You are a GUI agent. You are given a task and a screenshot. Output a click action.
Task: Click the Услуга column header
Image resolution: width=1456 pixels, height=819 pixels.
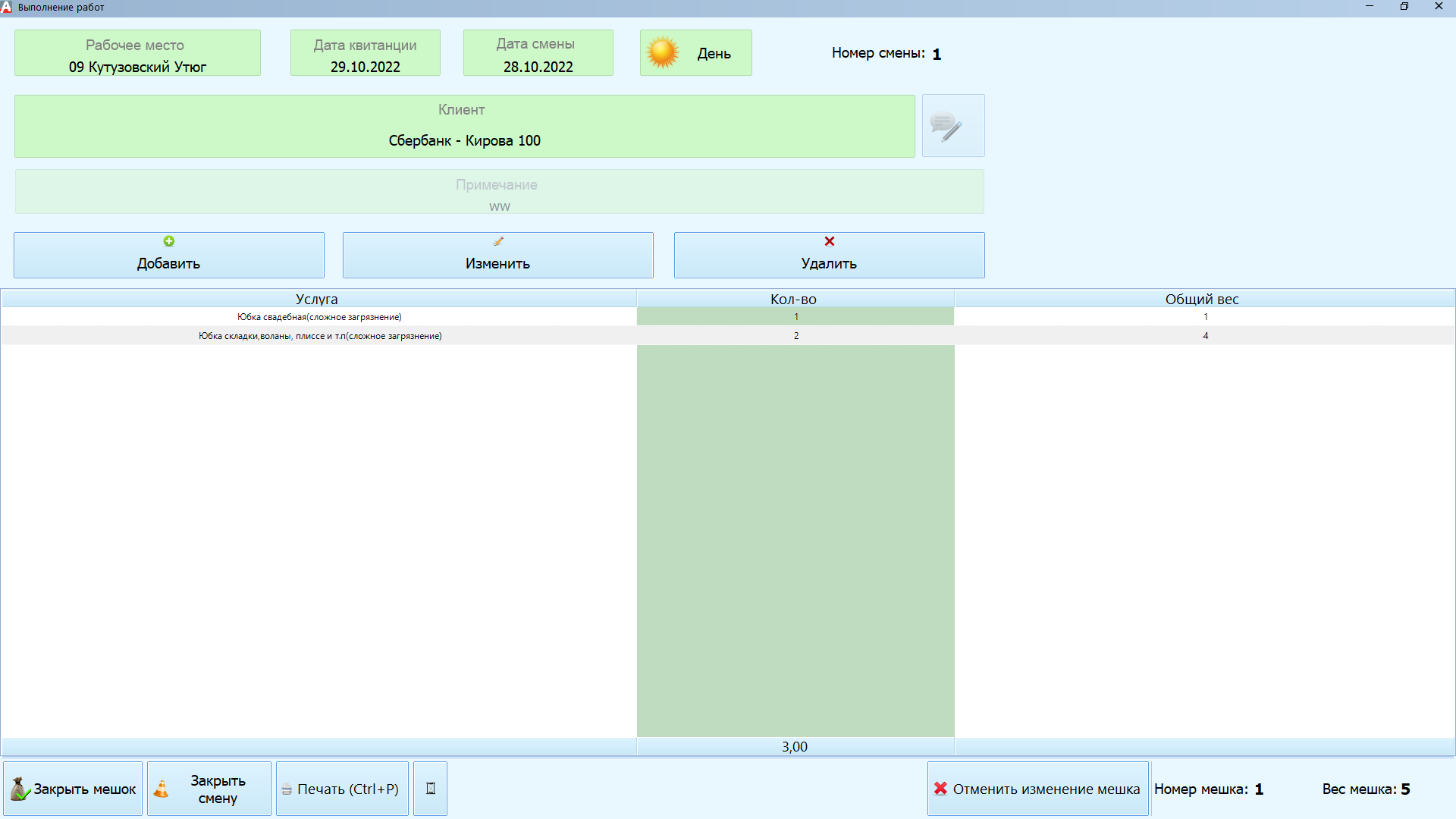[x=318, y=299]
